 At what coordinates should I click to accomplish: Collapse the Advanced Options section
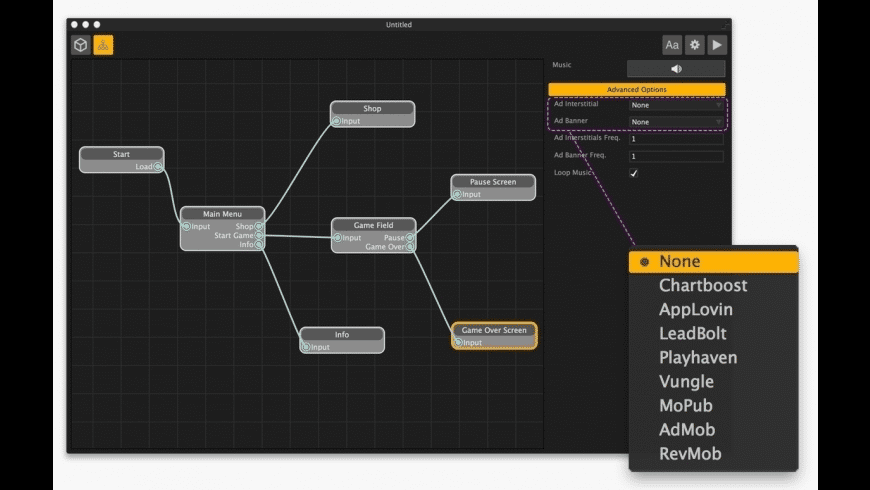pos(636,90)
